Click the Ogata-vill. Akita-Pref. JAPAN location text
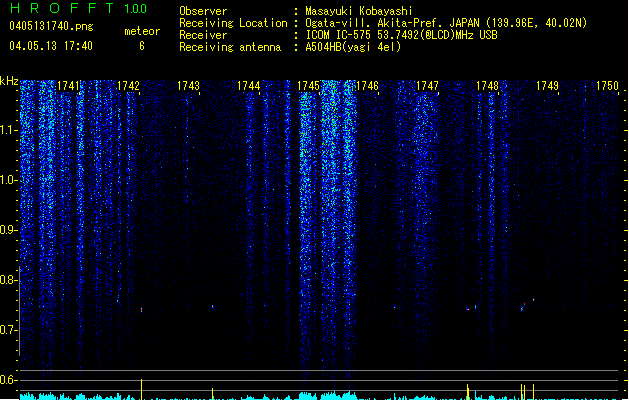This screenshot has width=629, height=400. pyautogui.click(x=446, y=23)
